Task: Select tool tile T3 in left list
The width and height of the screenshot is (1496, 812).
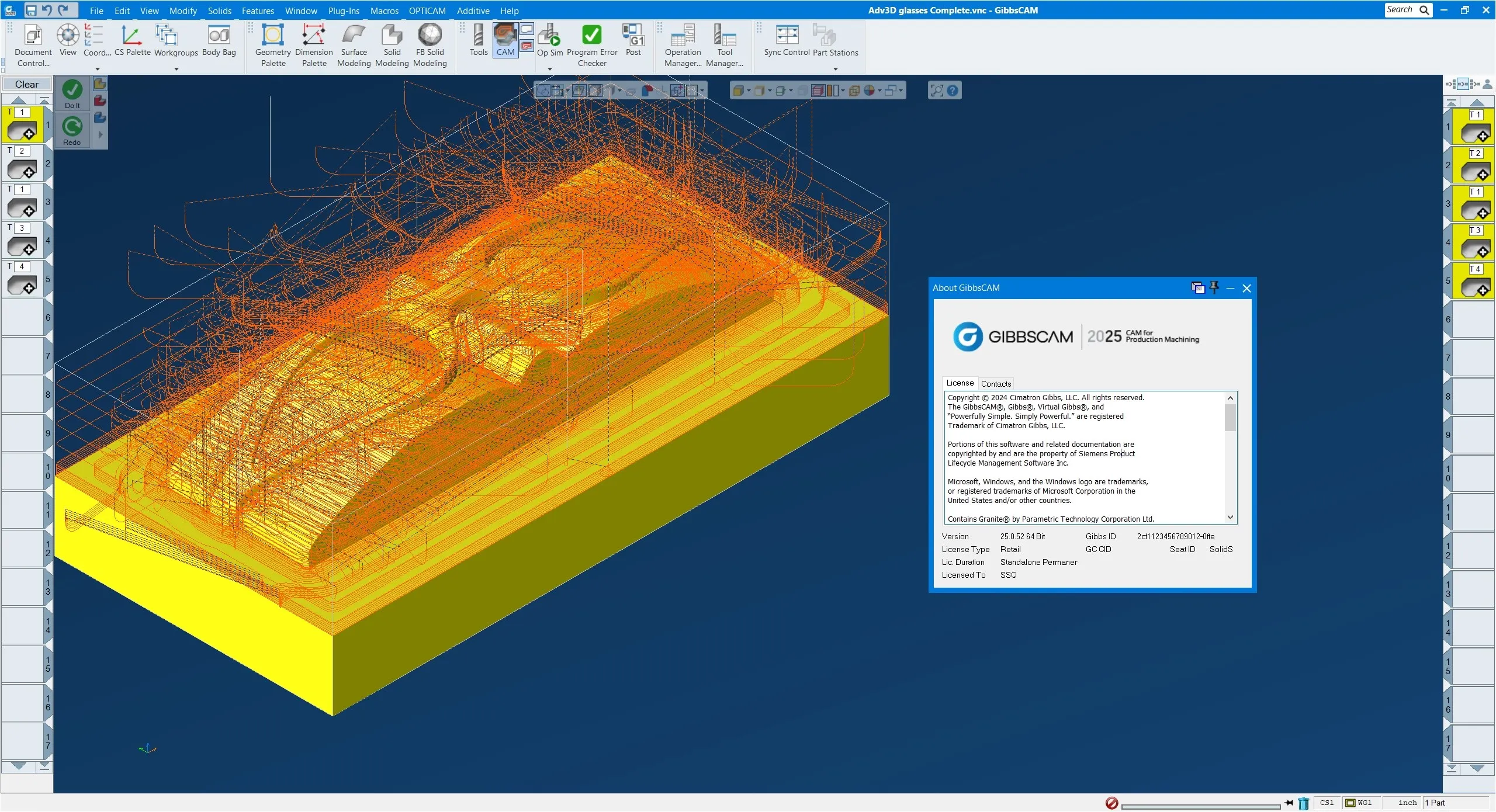Action: pyautogui.click(x=22, y=240)
